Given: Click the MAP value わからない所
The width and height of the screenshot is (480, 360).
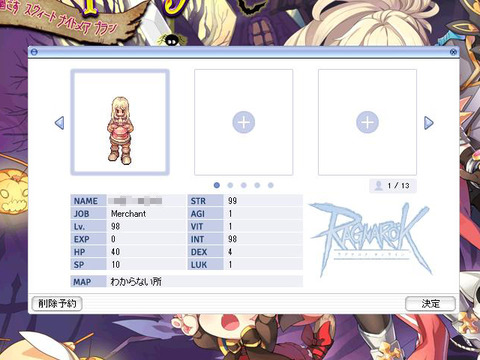Looking at the screenshot, I should (136, 282).
